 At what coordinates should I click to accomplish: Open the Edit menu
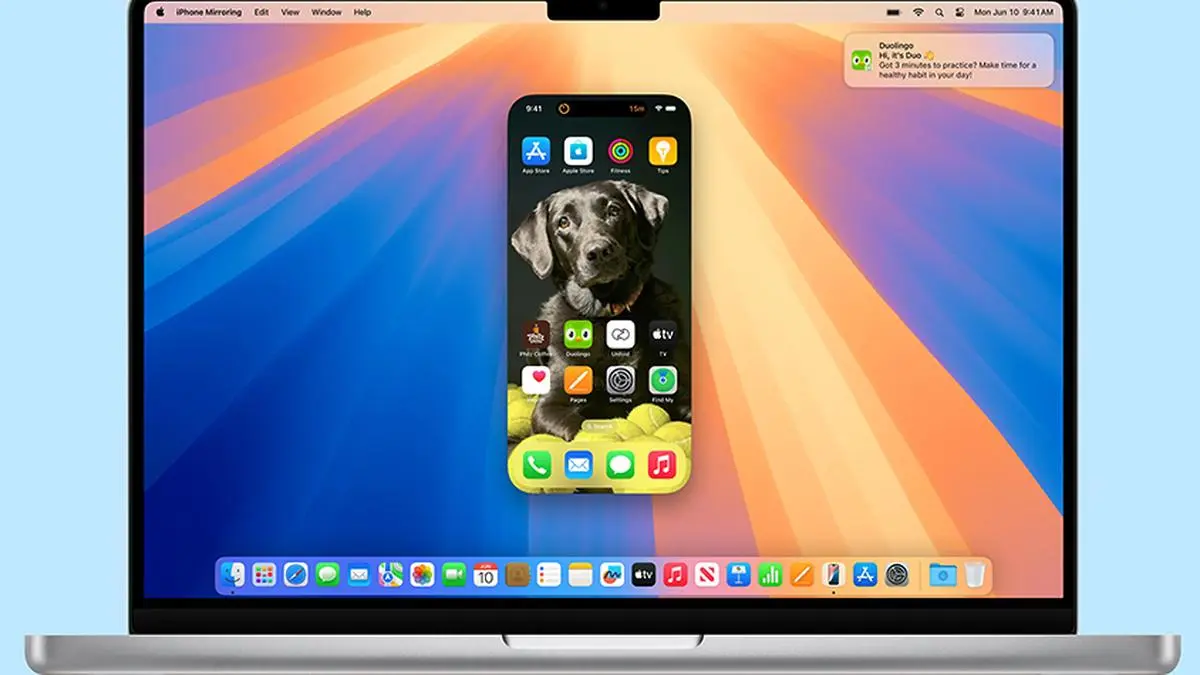261,12
